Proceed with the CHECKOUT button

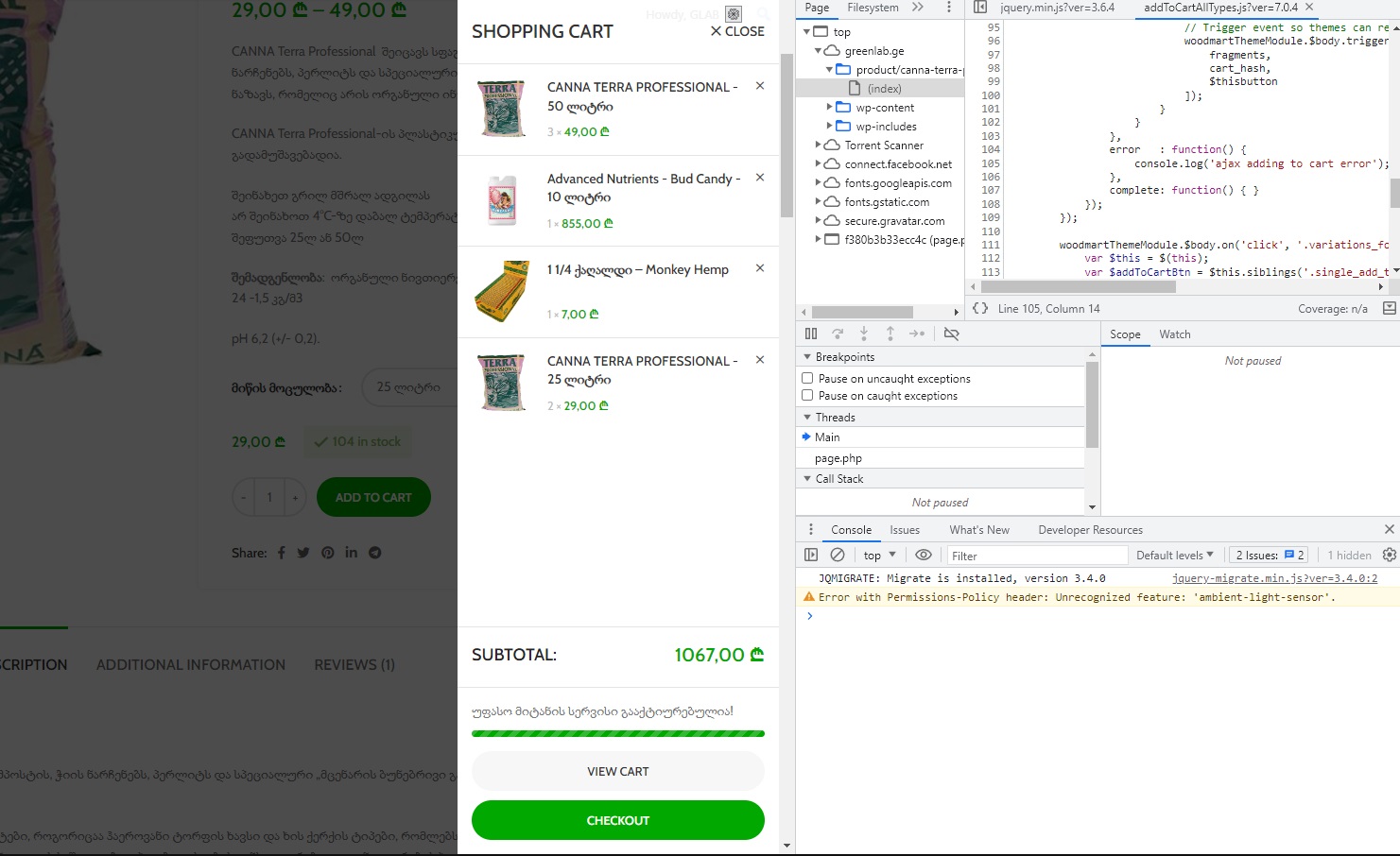tap(618, 820)
